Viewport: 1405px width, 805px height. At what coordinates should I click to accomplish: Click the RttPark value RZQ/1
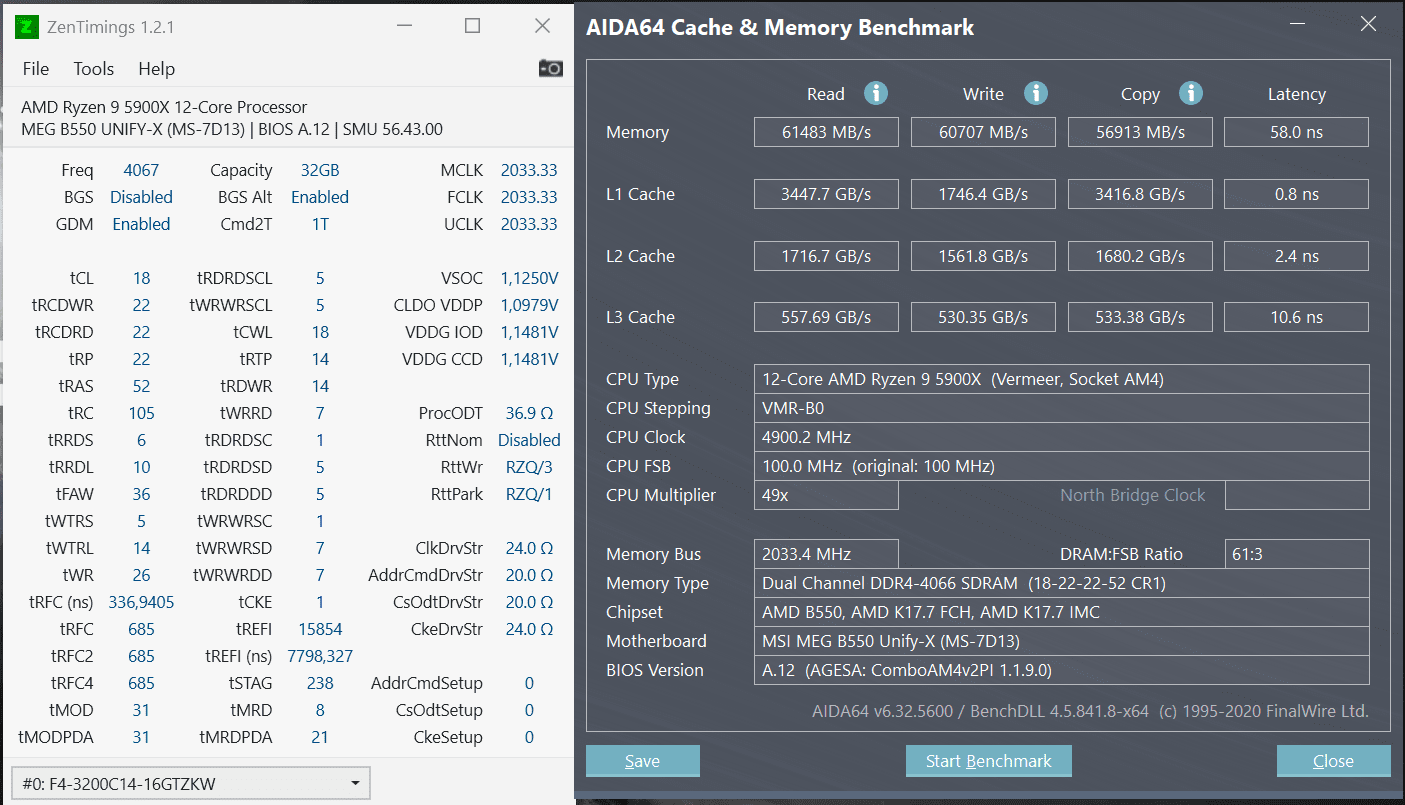[529, 494]
